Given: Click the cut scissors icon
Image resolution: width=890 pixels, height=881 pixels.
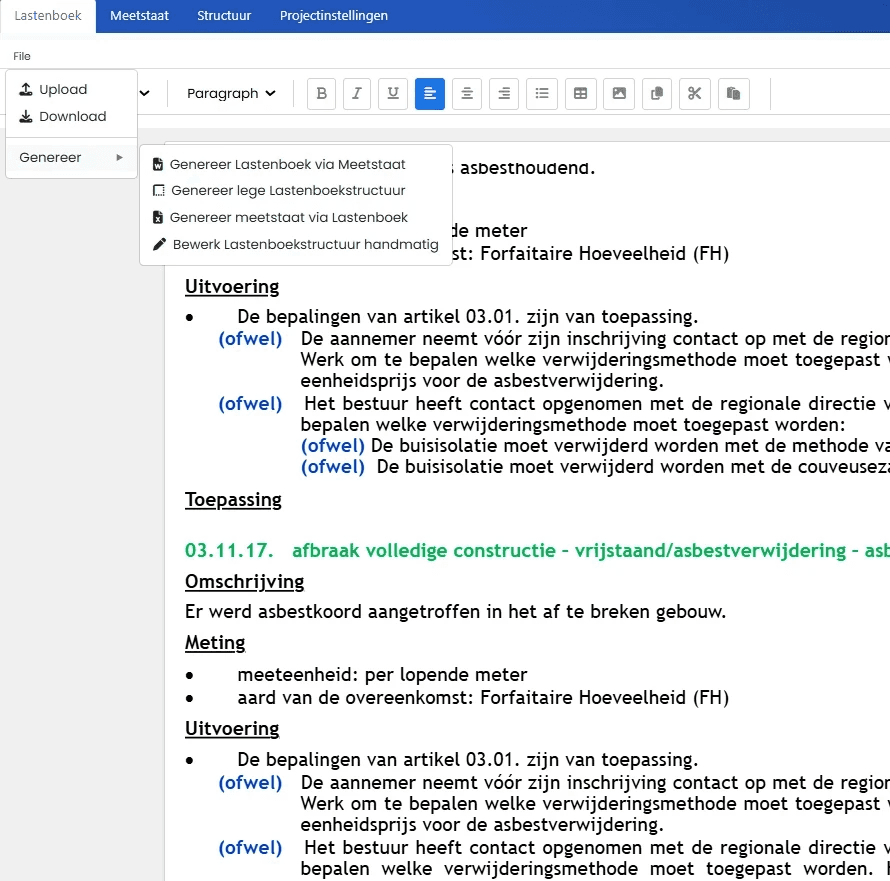Looking at the screenshot, I should (695, 94).
